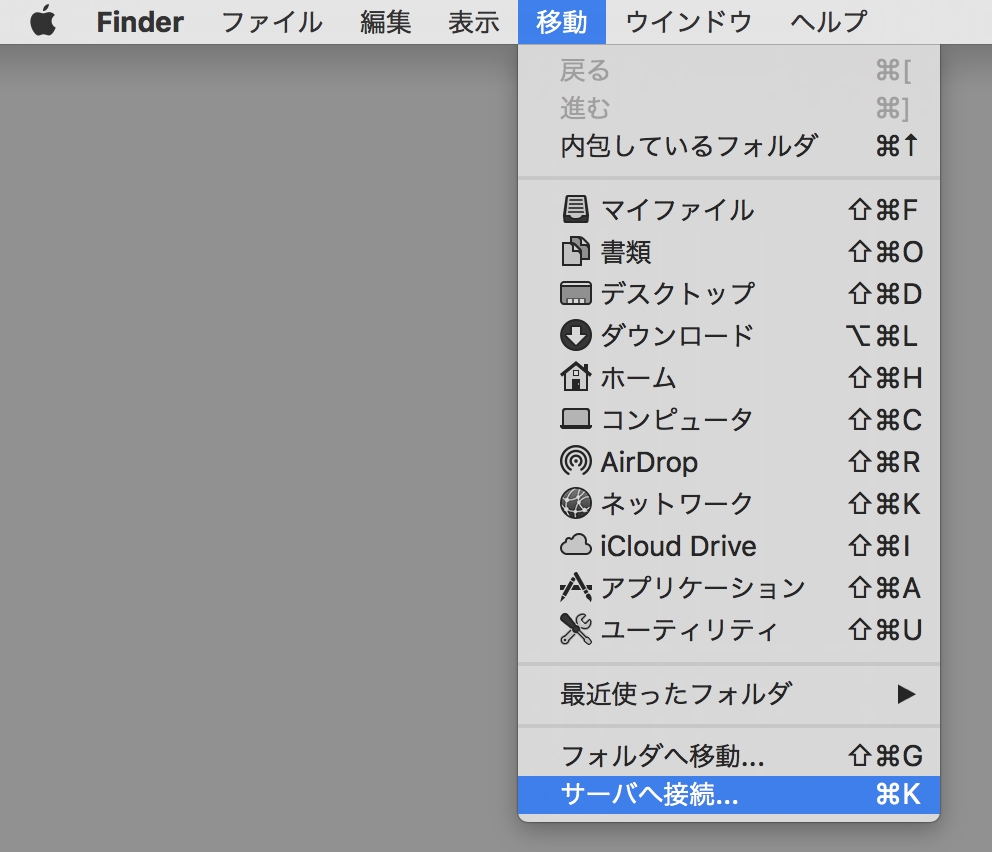The height and width of the screenshot is (852, 992).
Task: Click the Downloads (ダウンロード) arrow icon
Action: tap(576, 336)
